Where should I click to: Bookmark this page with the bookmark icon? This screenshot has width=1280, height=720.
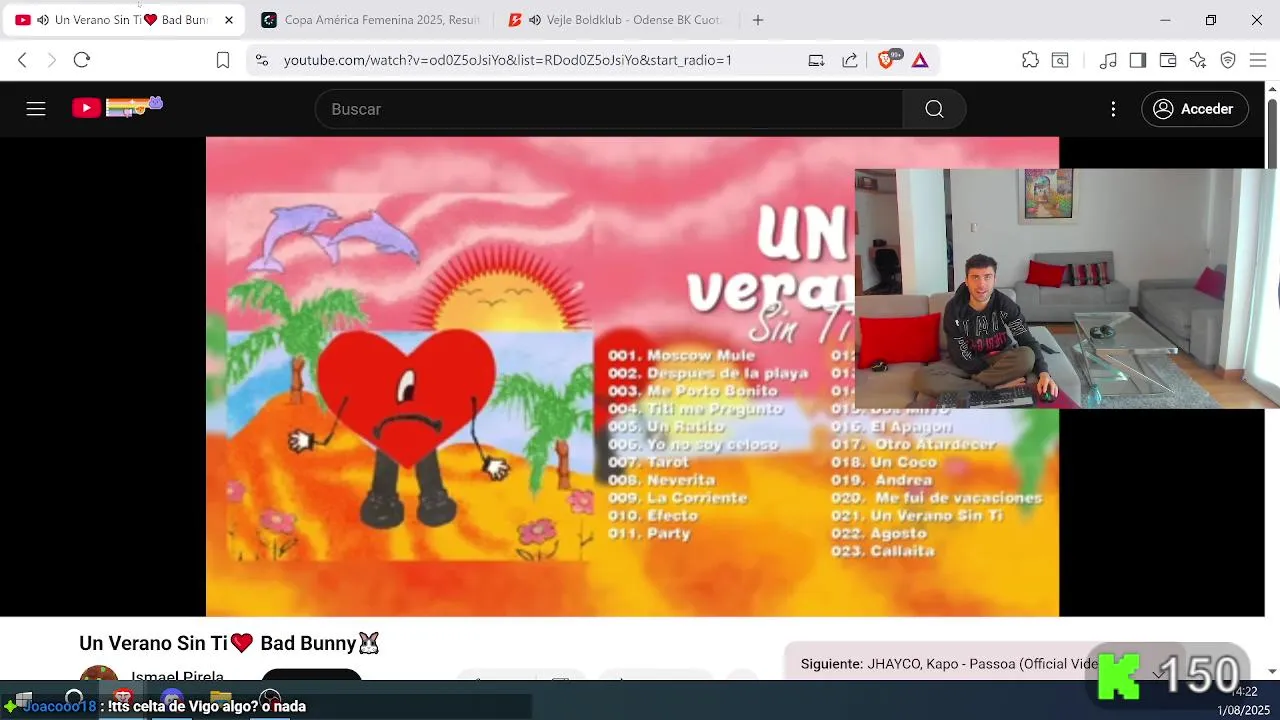click(x=223, y=60)
